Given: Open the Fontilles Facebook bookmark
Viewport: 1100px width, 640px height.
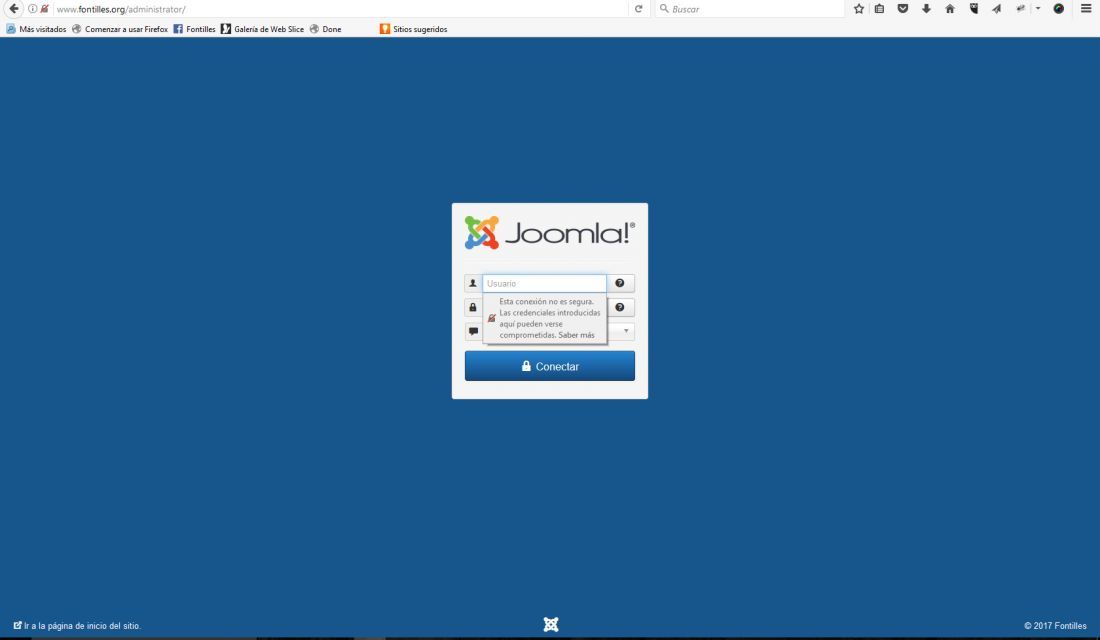Looking at the screenshot, I should click(194, 29).
